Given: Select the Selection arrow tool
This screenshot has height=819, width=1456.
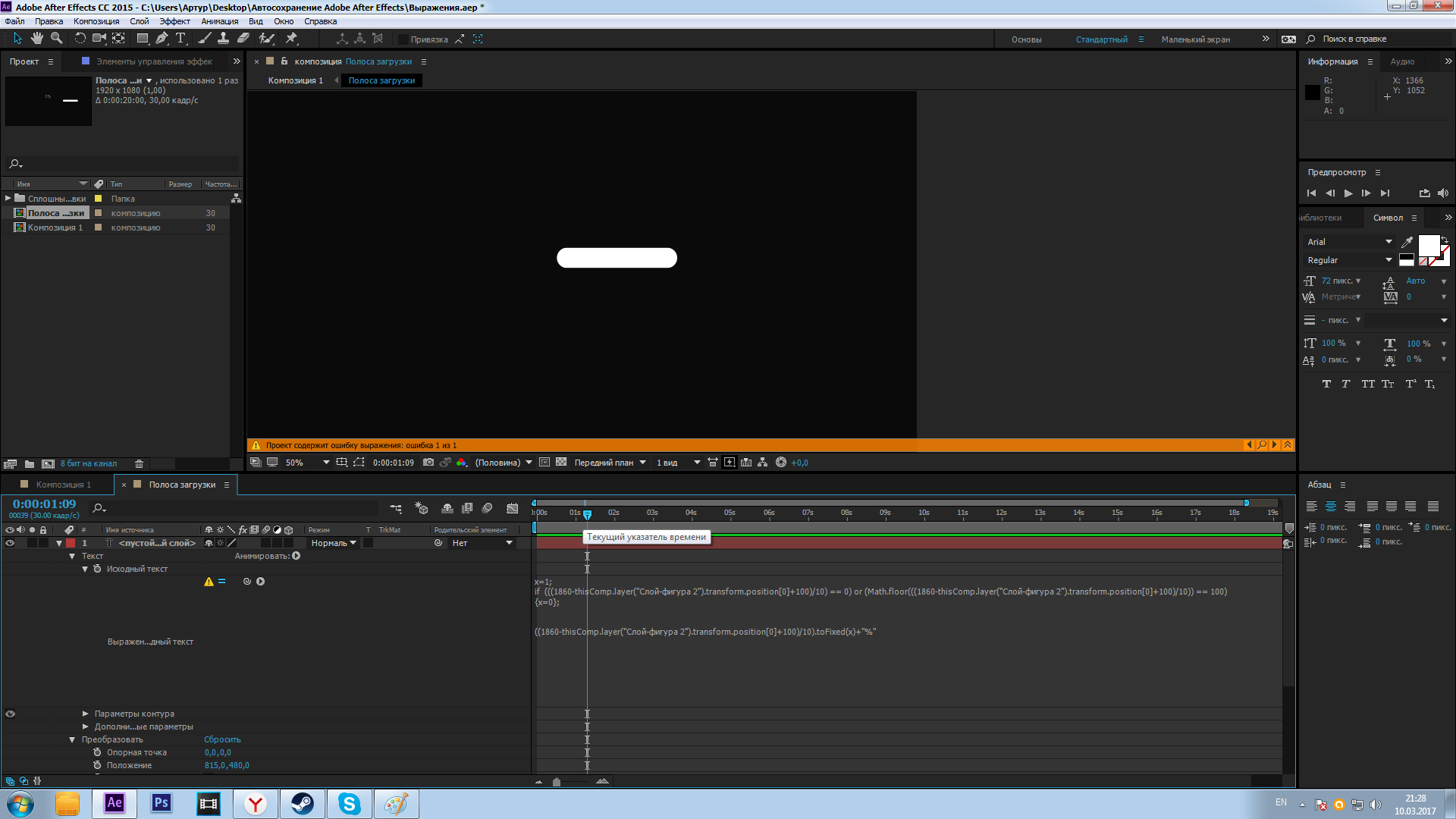Looking at the screenshot, I should coord(18,39).
